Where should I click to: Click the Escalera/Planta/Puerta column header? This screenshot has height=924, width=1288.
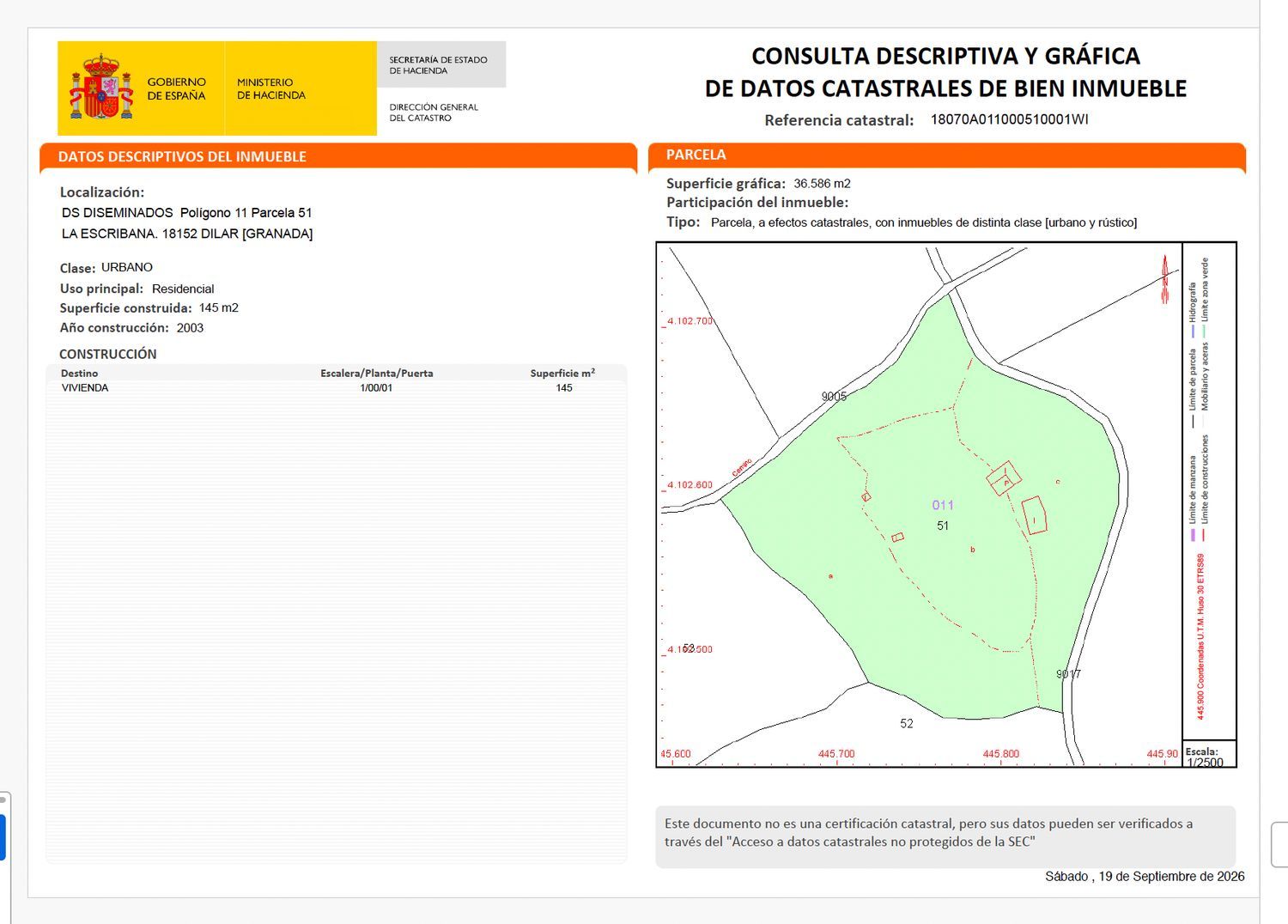coord(376,374)
